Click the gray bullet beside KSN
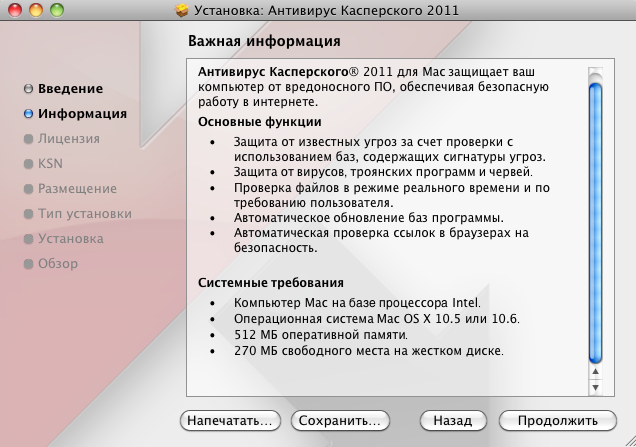Screen dimensions: 636x447 [28, 164]
